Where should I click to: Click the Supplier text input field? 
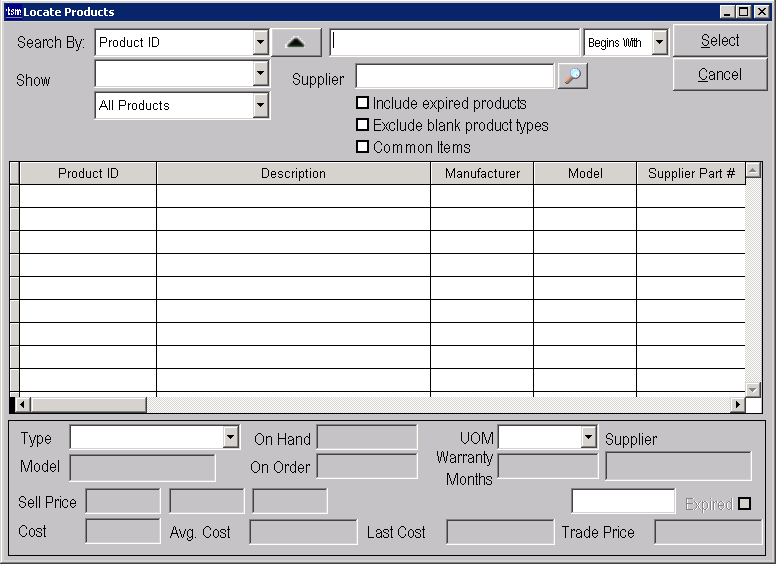pos(455,77)
